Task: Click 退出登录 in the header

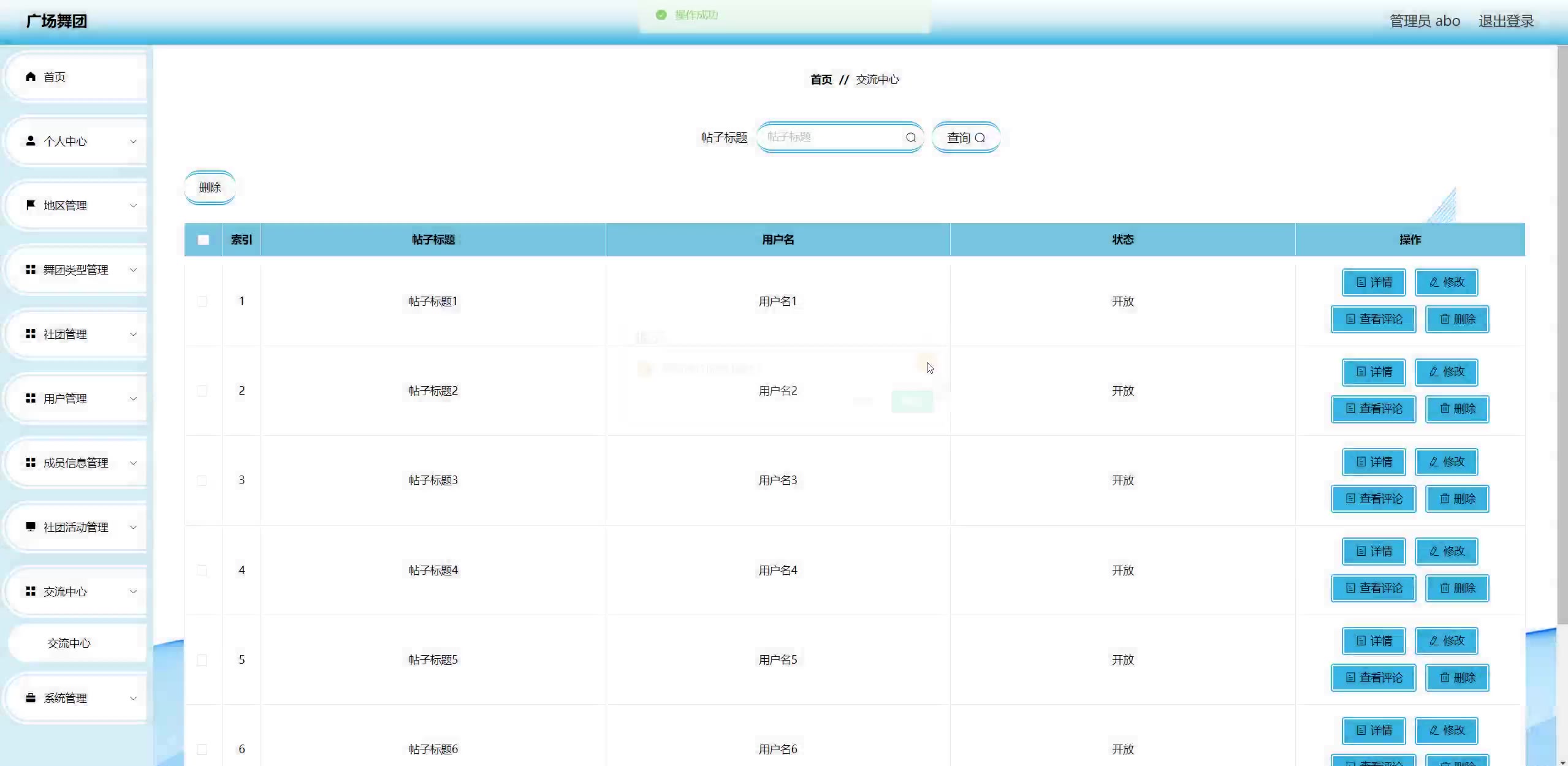Action: 1505,21
